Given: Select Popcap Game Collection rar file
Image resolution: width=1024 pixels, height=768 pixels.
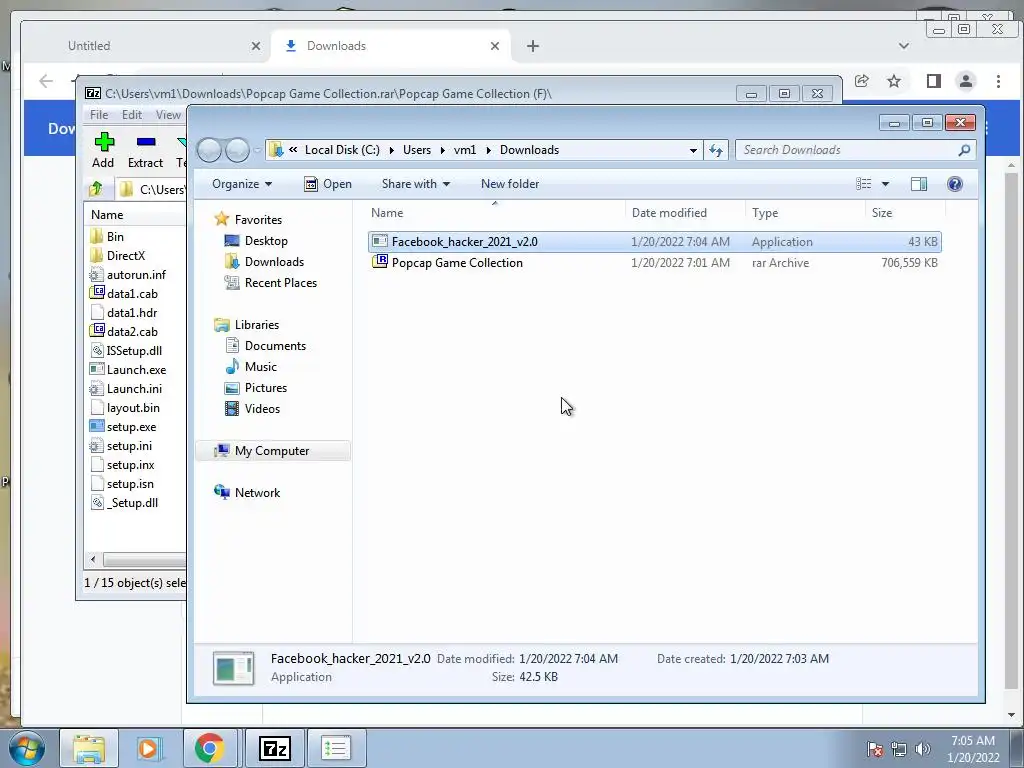Looking at the screenshot, I should coord(654,263).
